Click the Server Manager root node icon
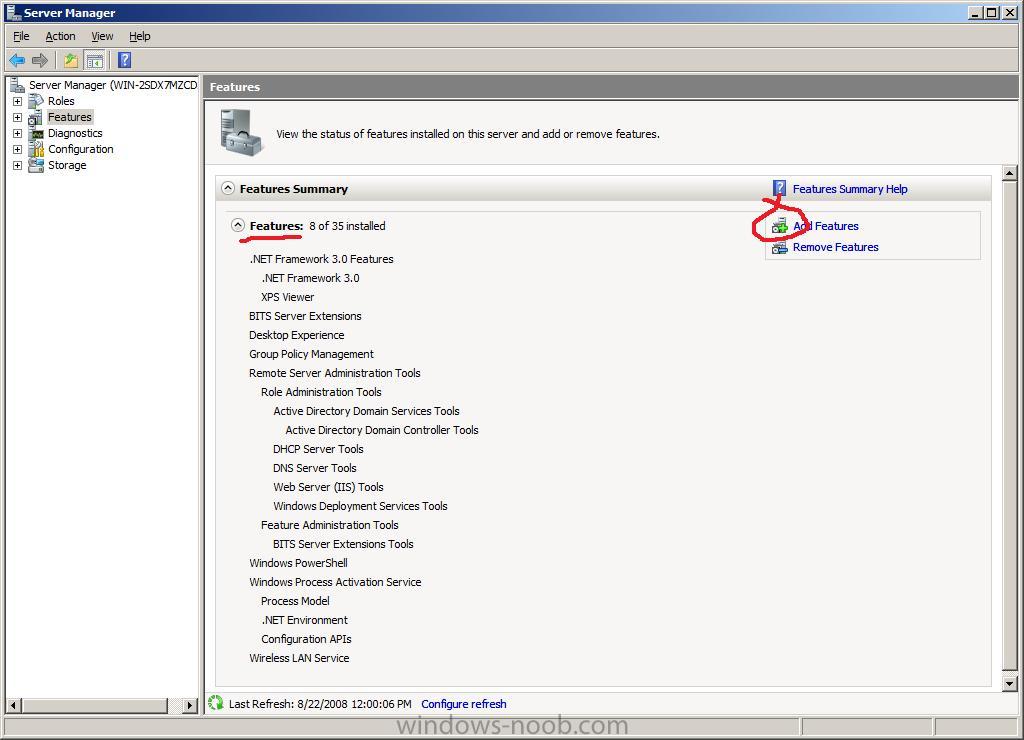The image size is (1024, 740). (17, 85)
